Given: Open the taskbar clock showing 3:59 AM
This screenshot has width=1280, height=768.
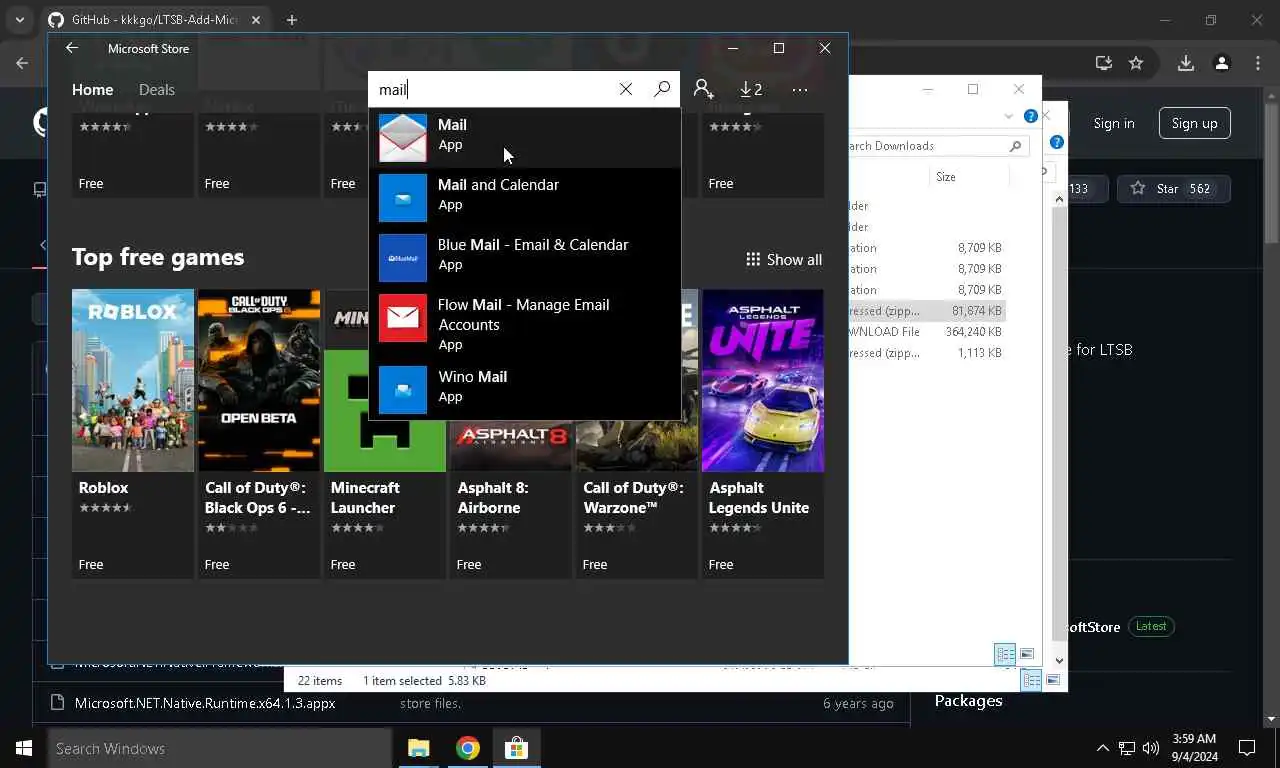Looking at the screenshot, I should pos(1193,748).
